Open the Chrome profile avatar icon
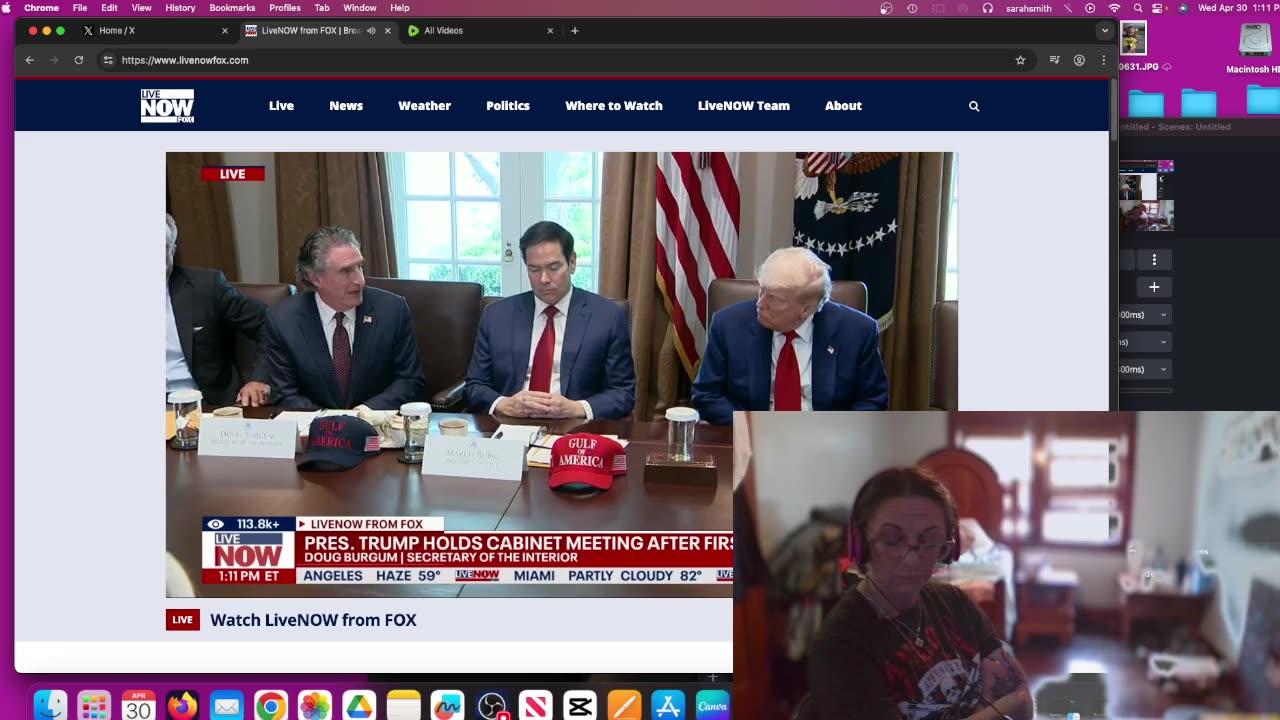Viewport: 1280px width, 720px height. (1079, 60)
